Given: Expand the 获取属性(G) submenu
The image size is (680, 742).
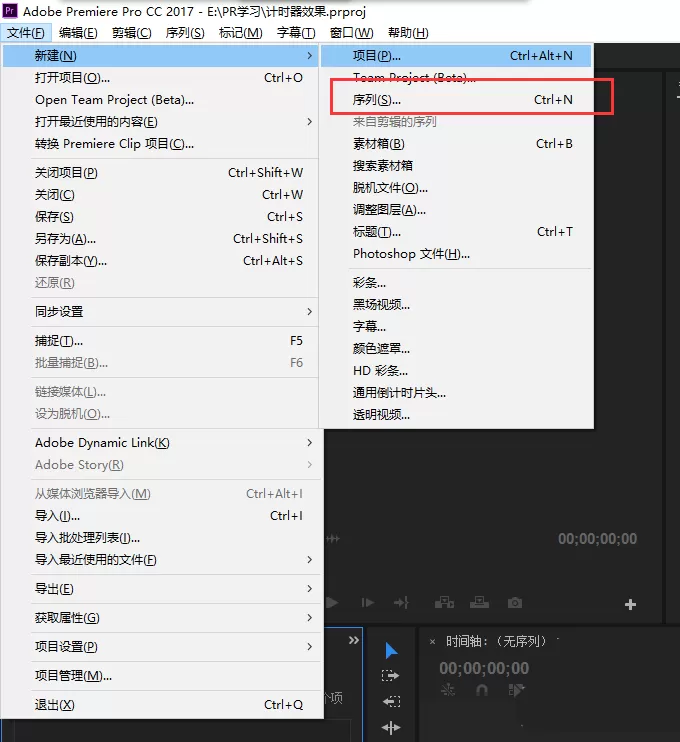Looking at the screenshot, I should point(161,618).
